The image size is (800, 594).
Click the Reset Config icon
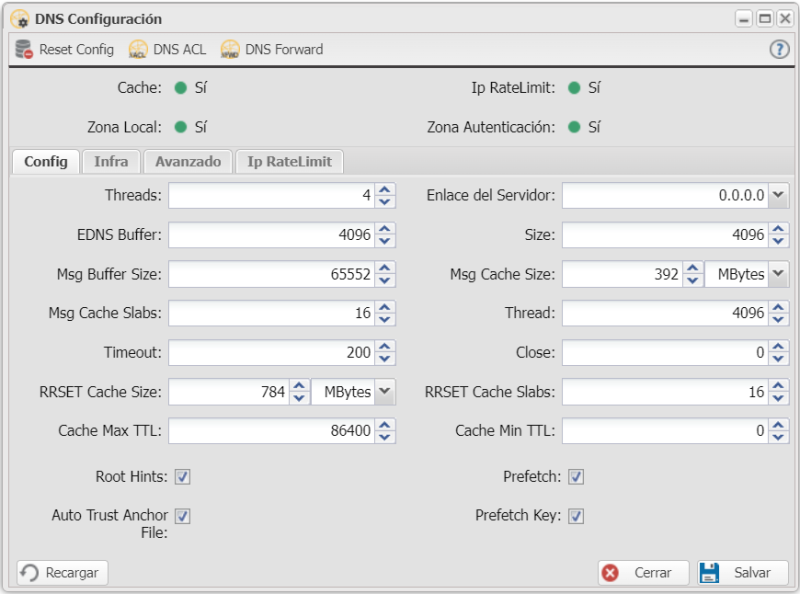[x=20, y=48]
